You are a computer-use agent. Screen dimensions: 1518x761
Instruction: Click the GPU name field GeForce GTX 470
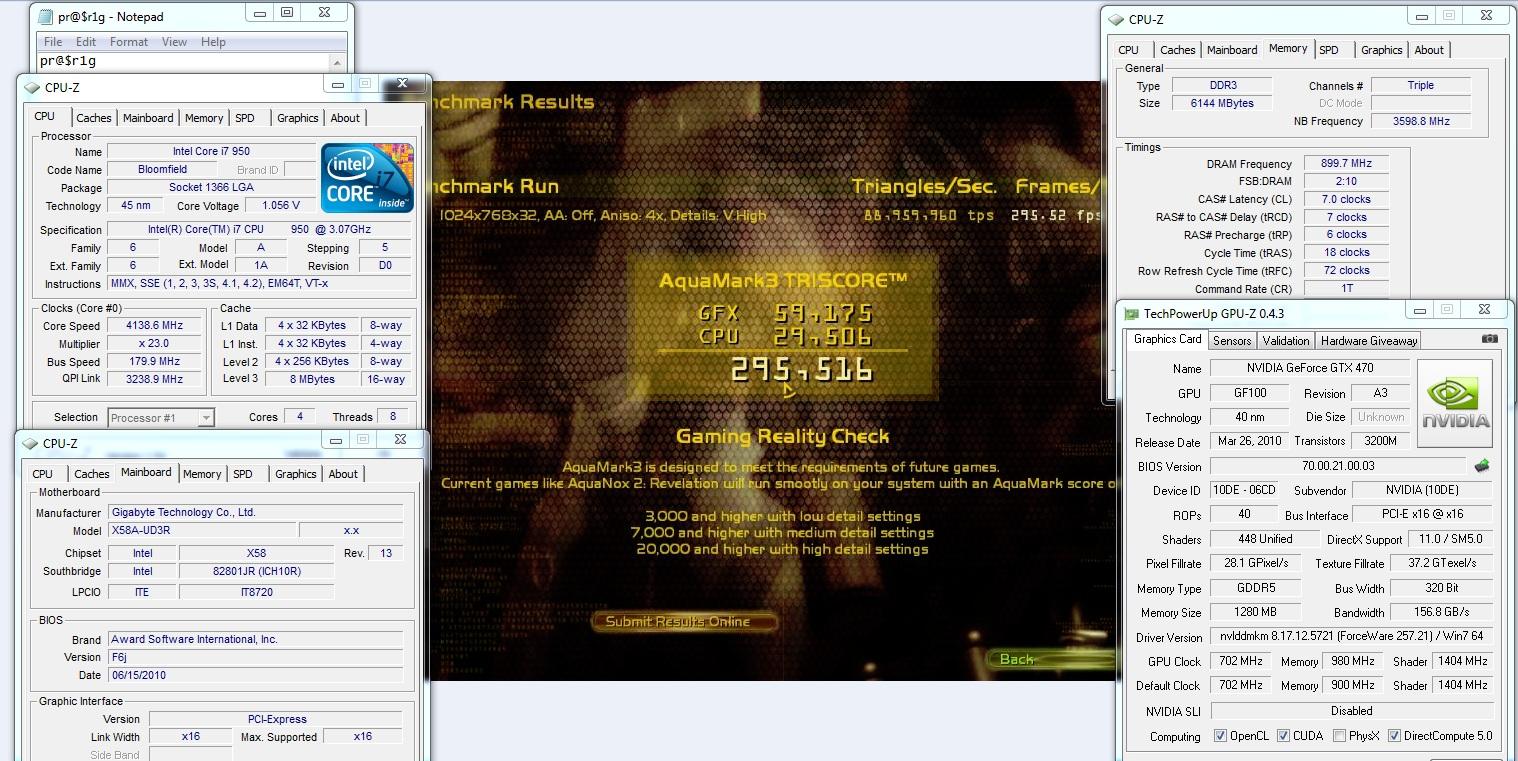click(1309, 368)
